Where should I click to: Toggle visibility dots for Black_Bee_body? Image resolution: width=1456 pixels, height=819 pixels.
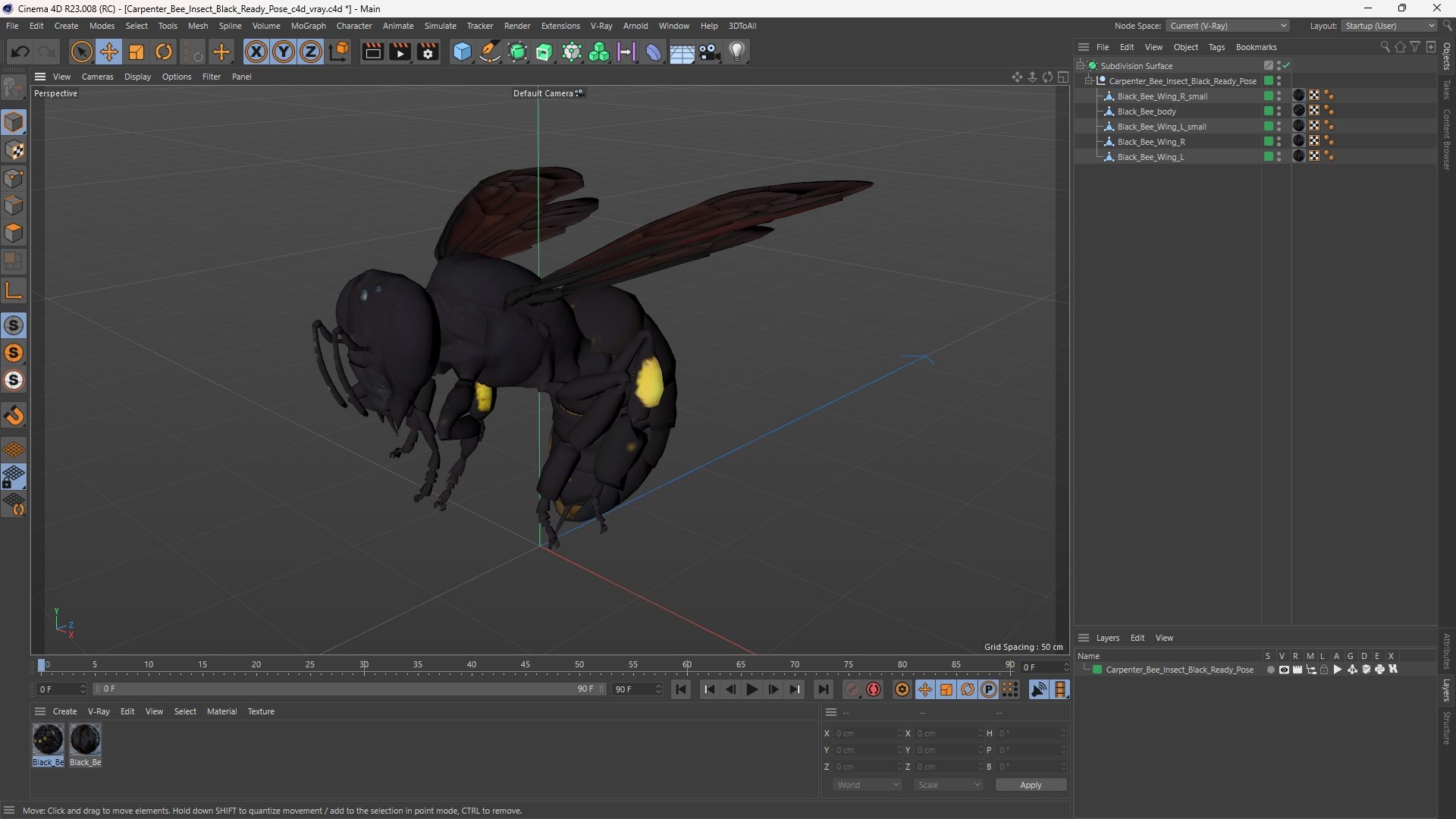(x=1279, y=111)
